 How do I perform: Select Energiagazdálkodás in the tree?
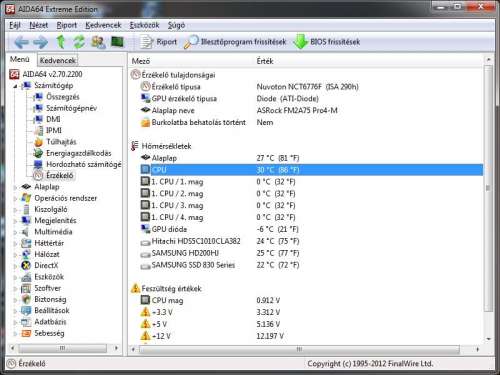(x=79, y=153)
